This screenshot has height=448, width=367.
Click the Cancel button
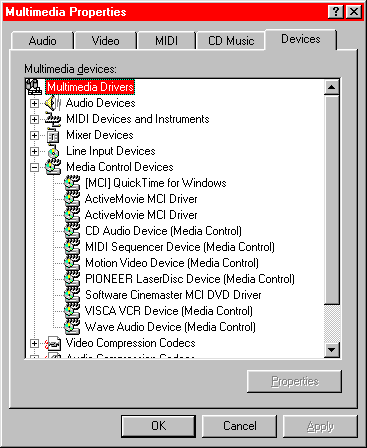240,426
